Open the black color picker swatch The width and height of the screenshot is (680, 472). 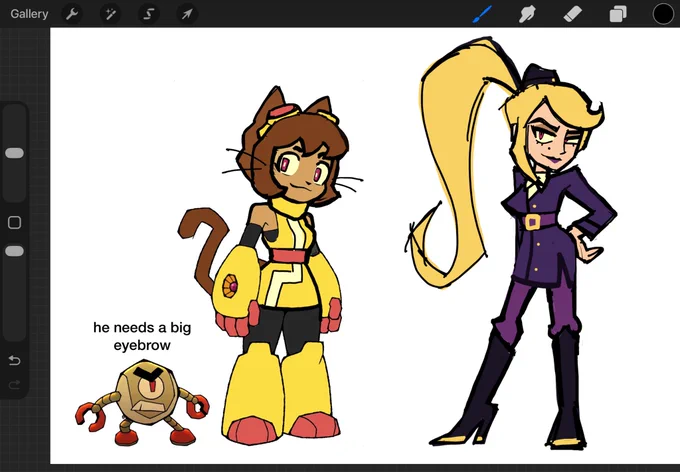[x=663, y=14]
